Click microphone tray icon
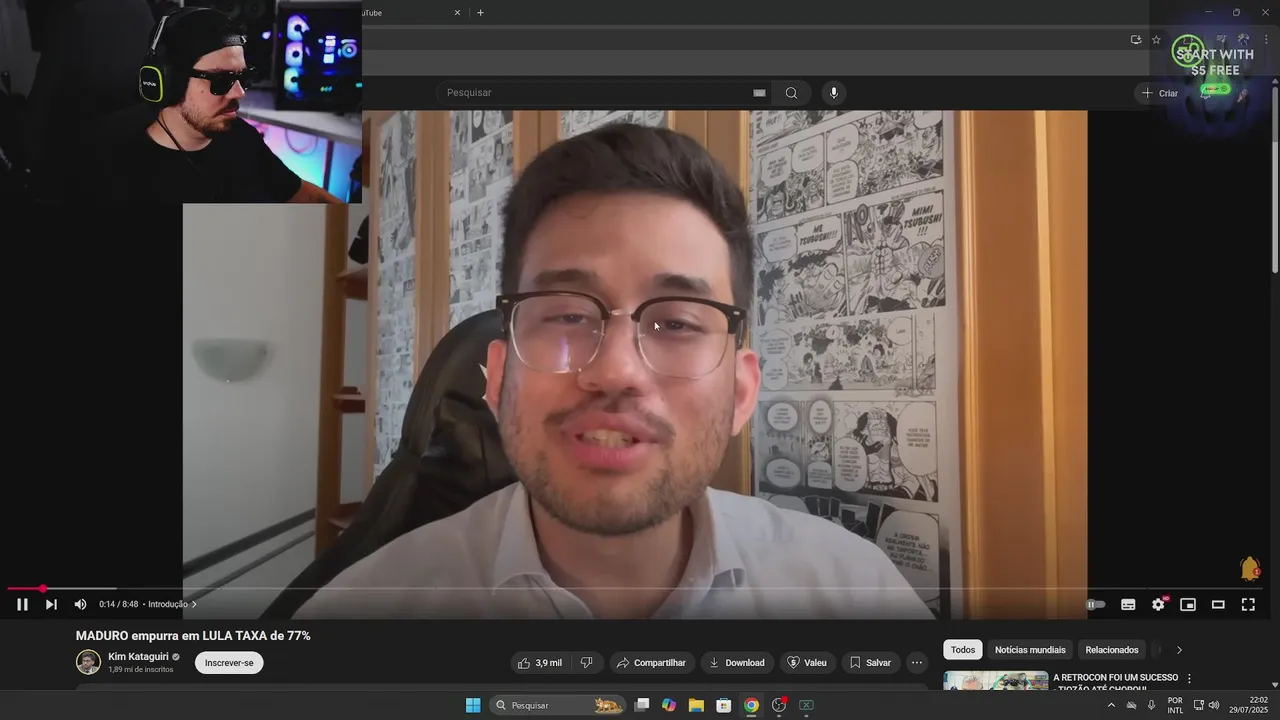 click(1151, 705)
